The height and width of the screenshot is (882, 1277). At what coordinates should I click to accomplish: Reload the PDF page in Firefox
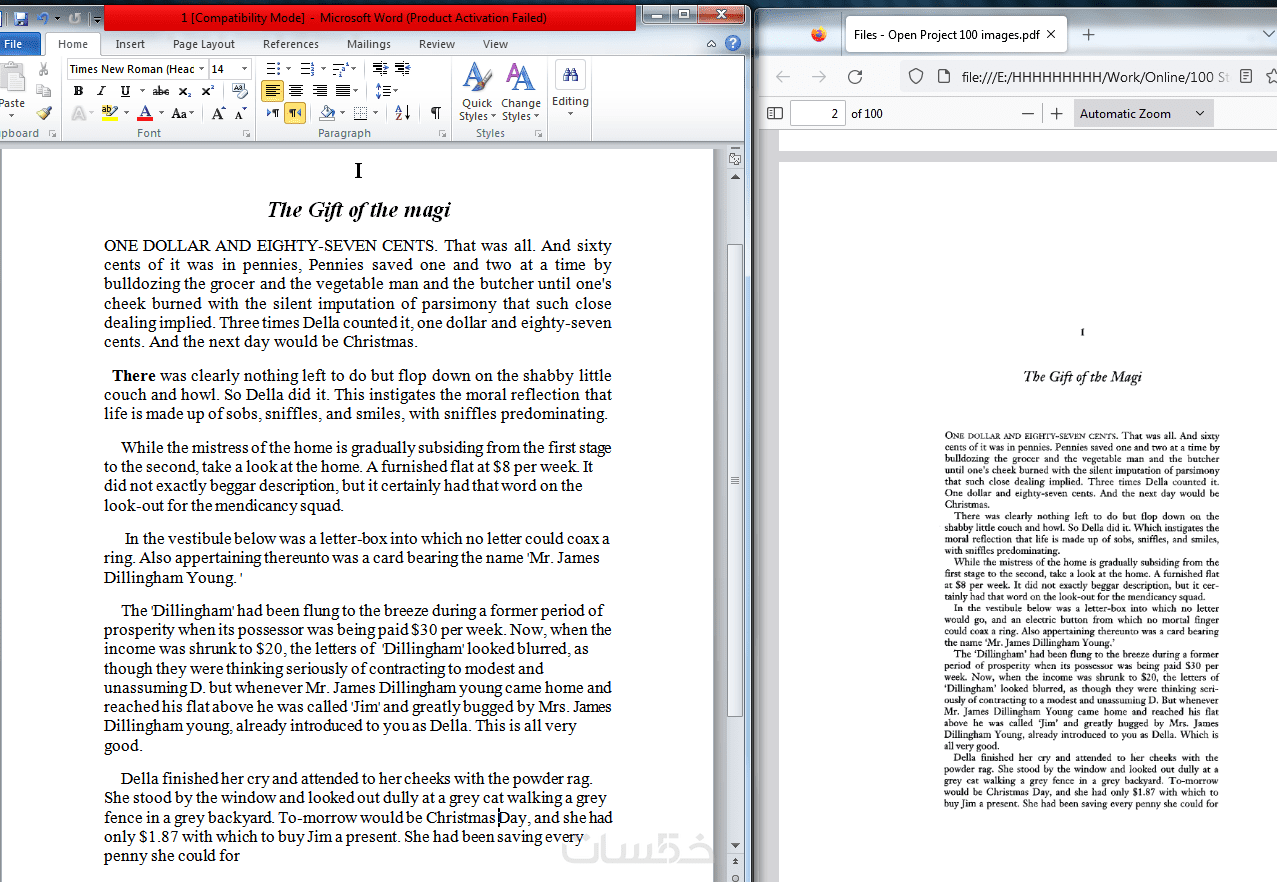pyautogui.click(x=855, y=77)
